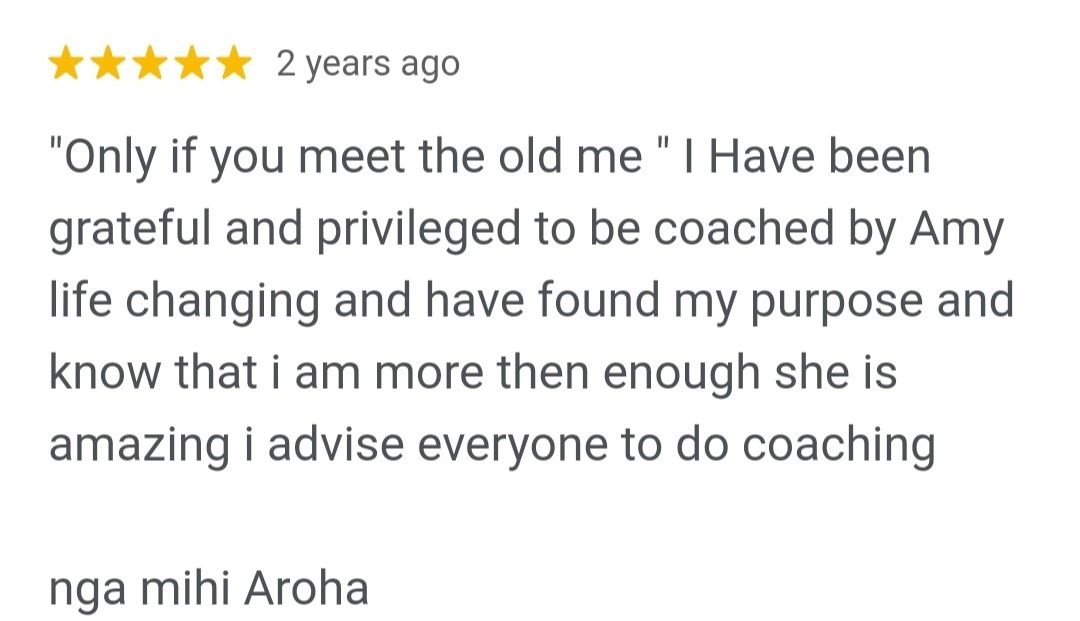Click the word "coached" before "by Amy"
The image size is (1080, 621).
(x=743, y=231)
